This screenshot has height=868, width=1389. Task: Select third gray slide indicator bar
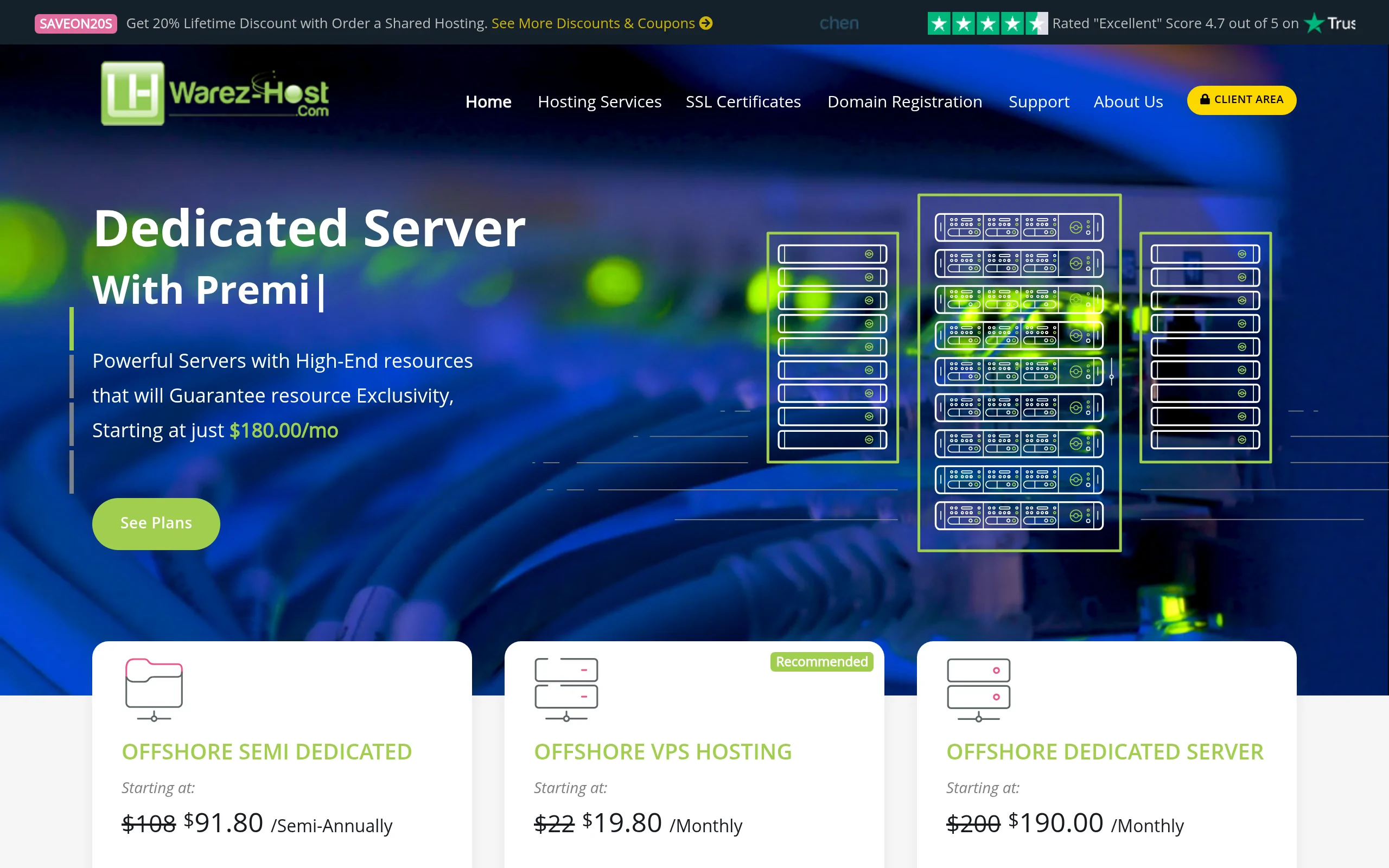click(72, 424)
